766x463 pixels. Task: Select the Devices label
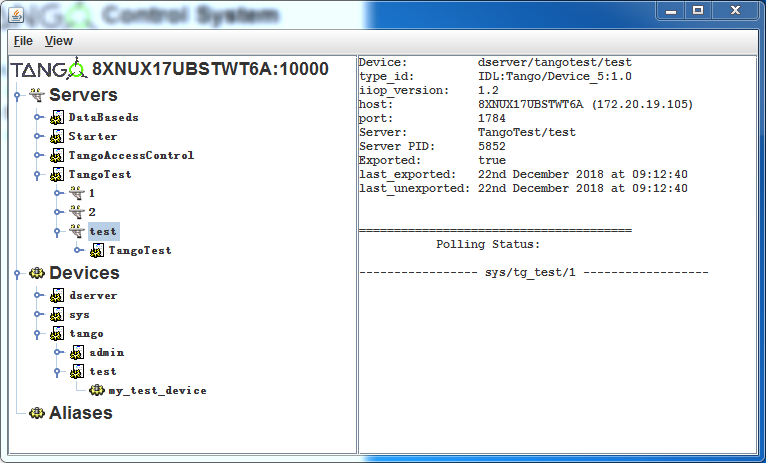pos(84,273)
